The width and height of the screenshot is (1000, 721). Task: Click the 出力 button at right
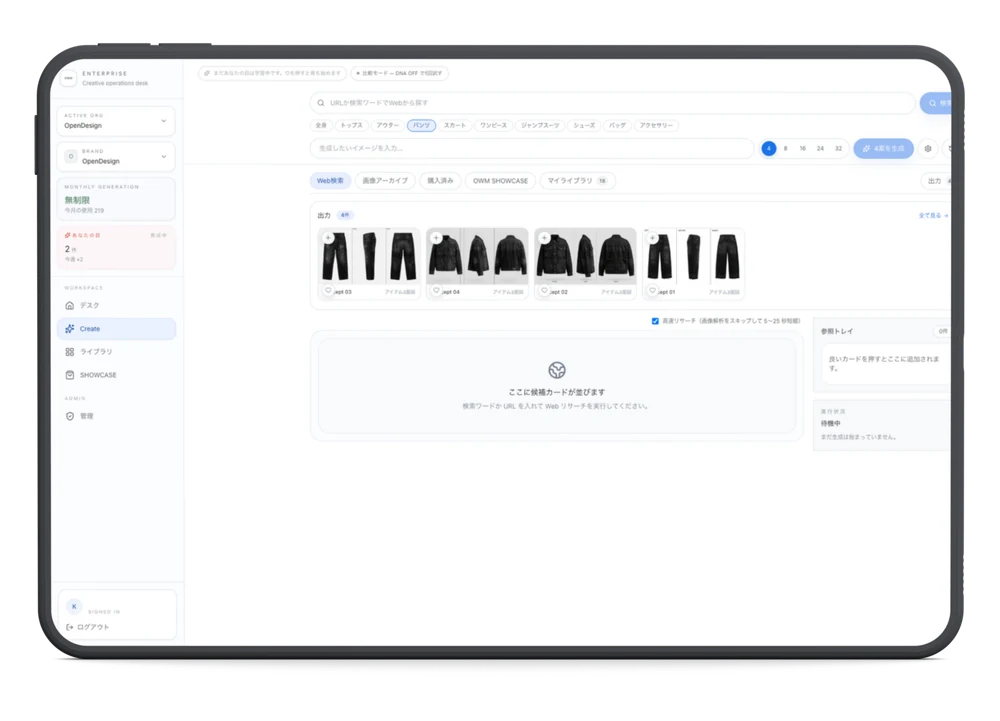point(936,181)
